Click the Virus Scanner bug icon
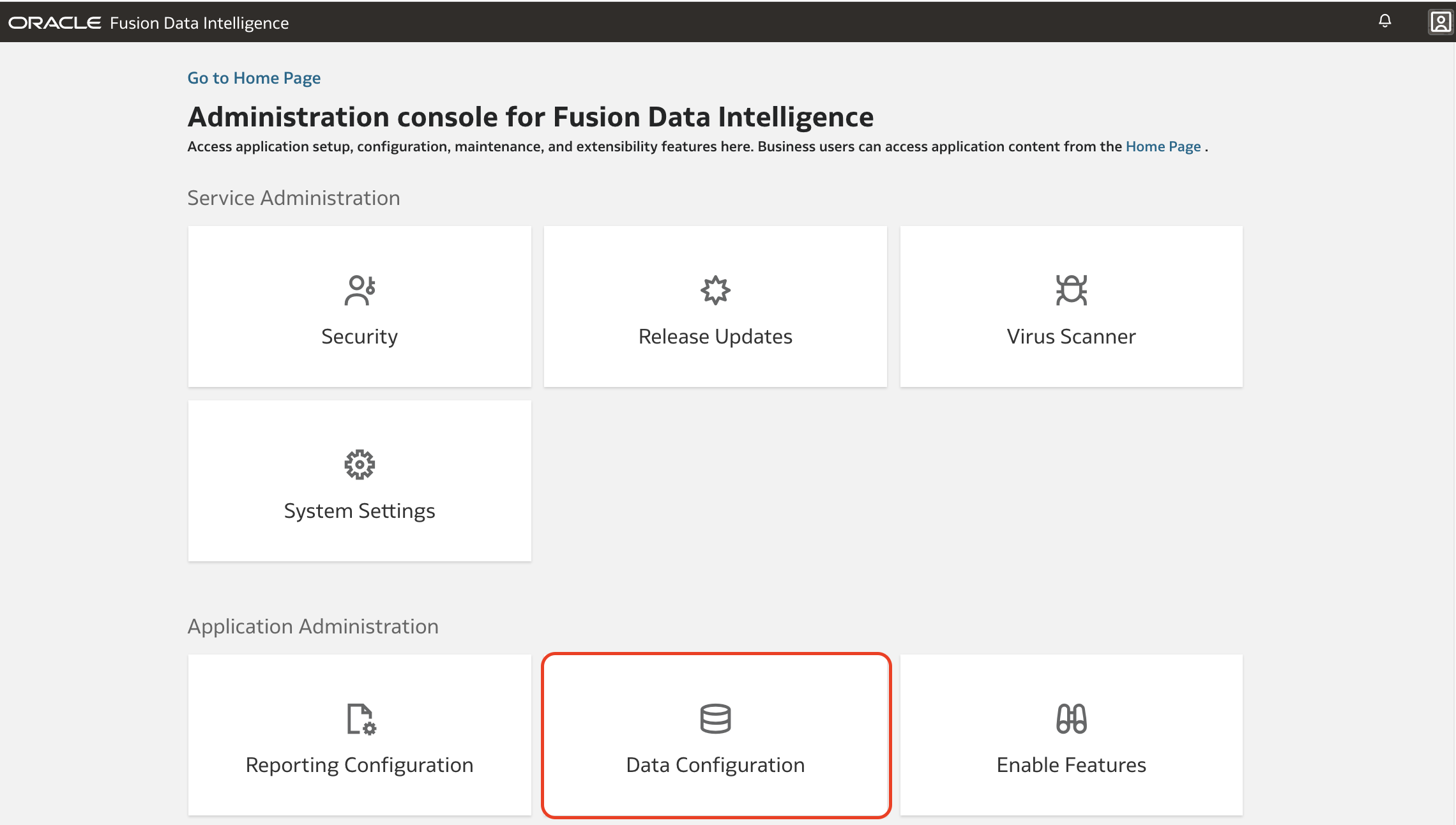 click(x=1071, y=291)
